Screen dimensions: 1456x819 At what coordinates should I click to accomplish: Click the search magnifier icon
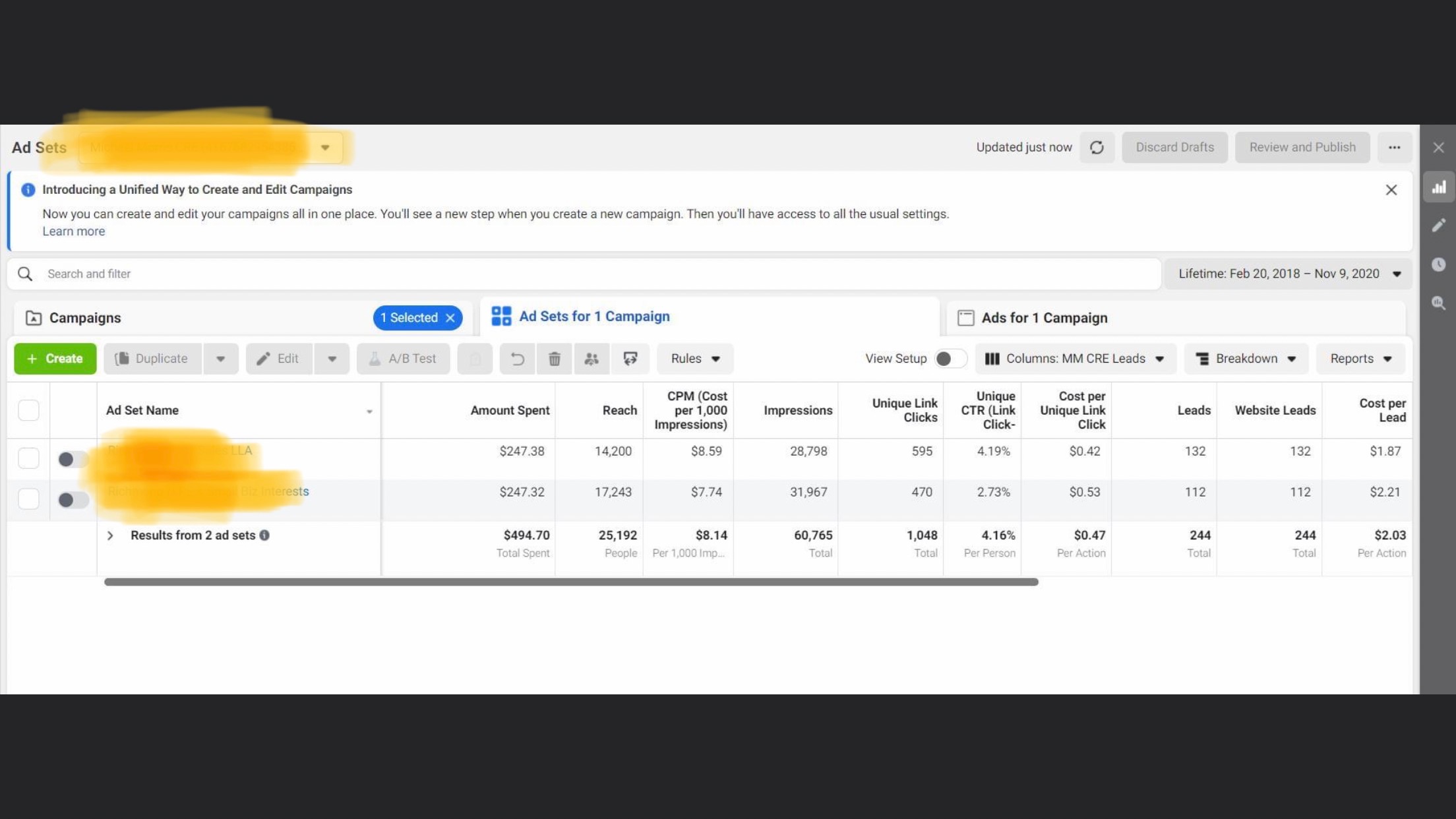point(25,274)
